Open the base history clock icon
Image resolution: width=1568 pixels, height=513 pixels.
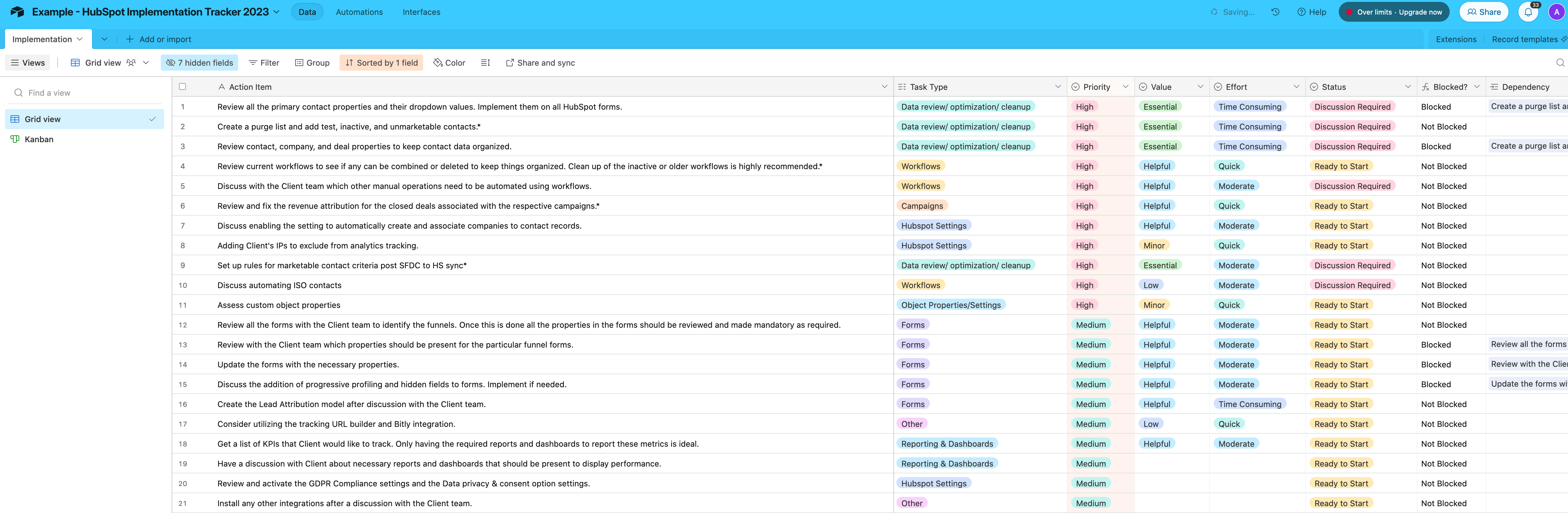[1275, 12]
